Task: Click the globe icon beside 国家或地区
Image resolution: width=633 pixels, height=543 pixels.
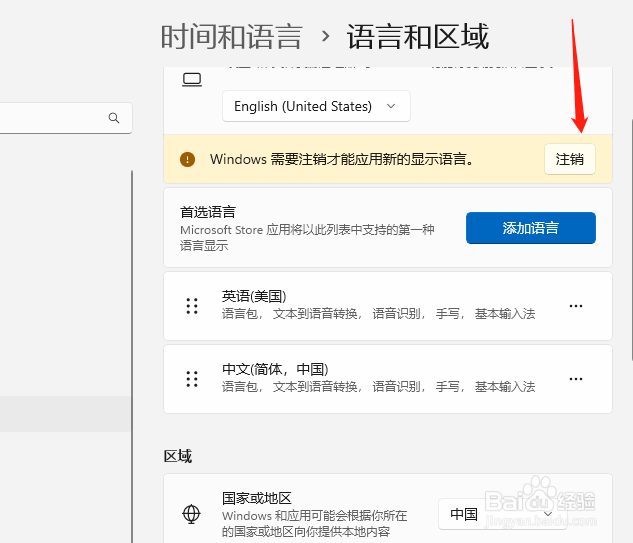Action: coord(191,514)
